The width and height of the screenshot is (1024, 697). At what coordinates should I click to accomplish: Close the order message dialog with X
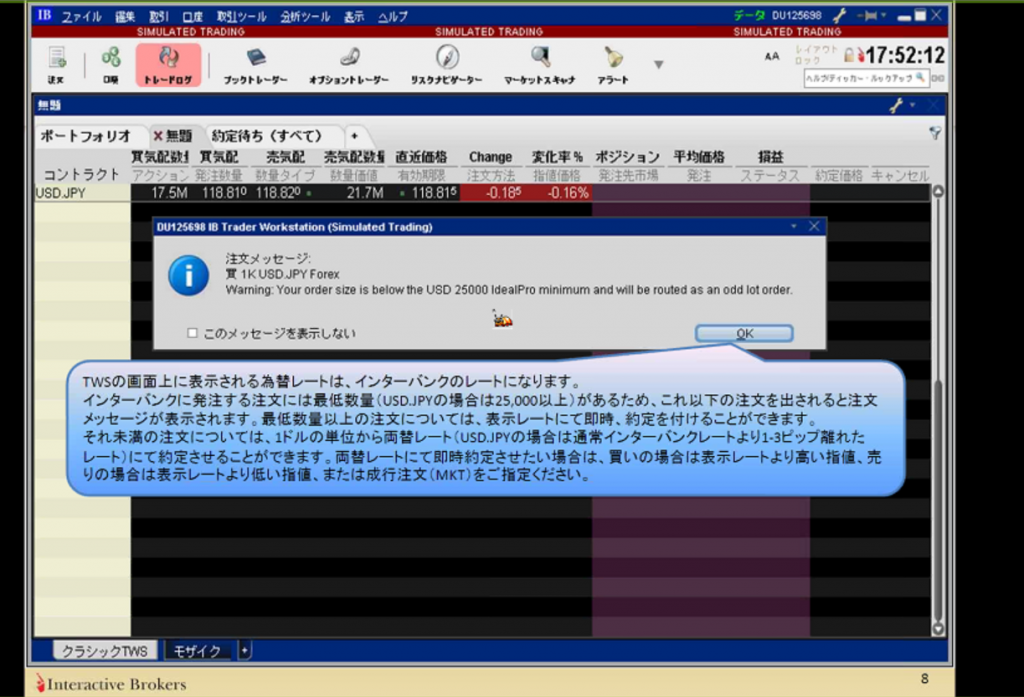(814, 226)
